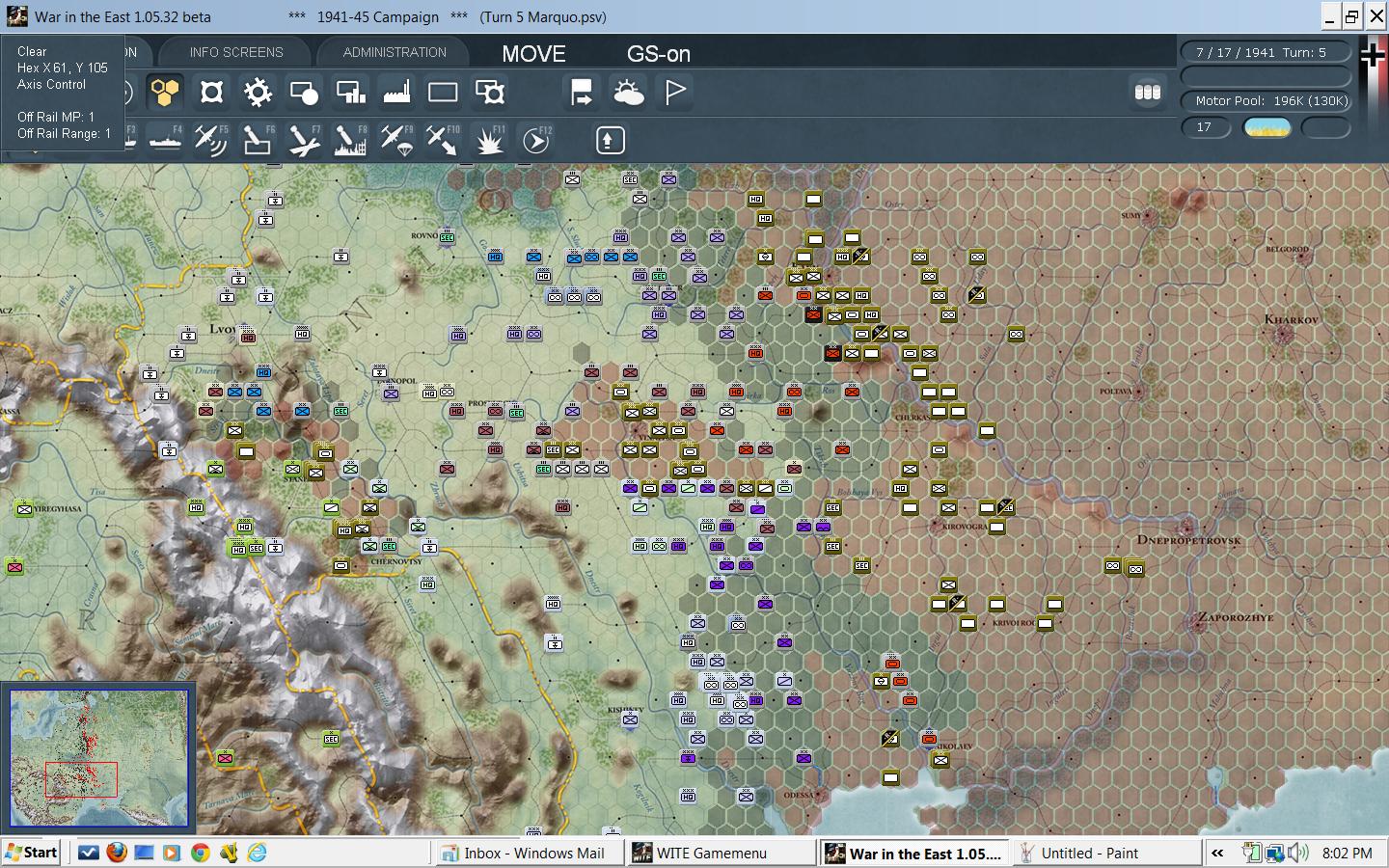1389x868 pixels.
Task: Click the up-arrow box toolbar icon
Action: (x=609, y=141)
